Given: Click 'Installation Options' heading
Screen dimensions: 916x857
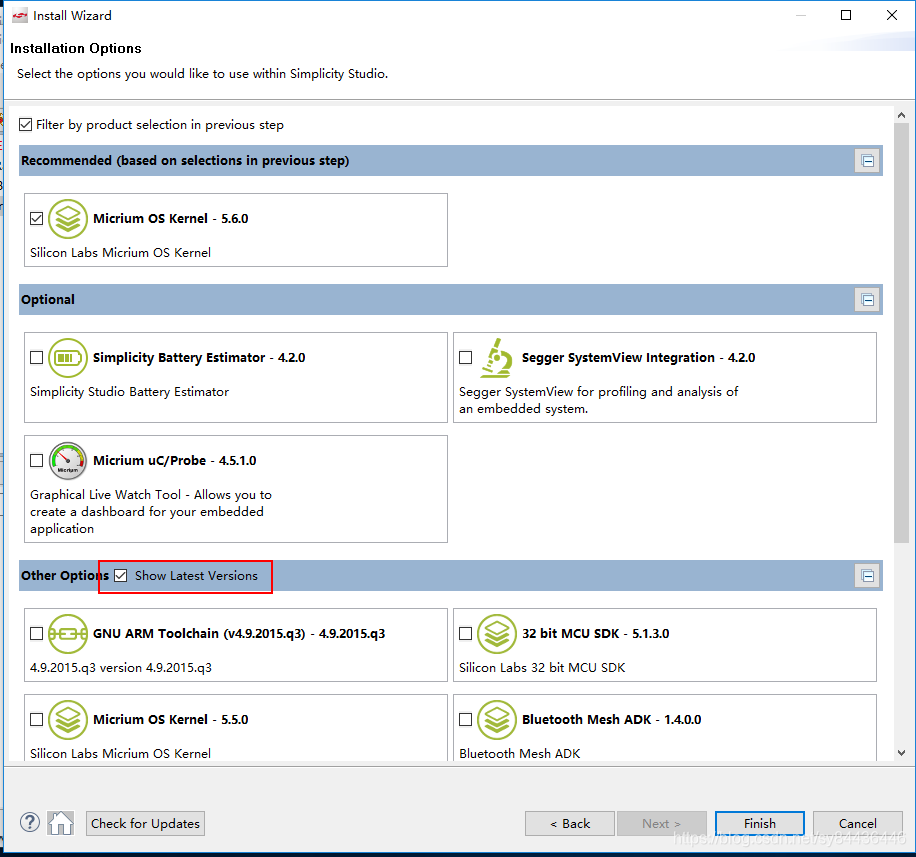Looking at the screenshot, I should (76, 48).
